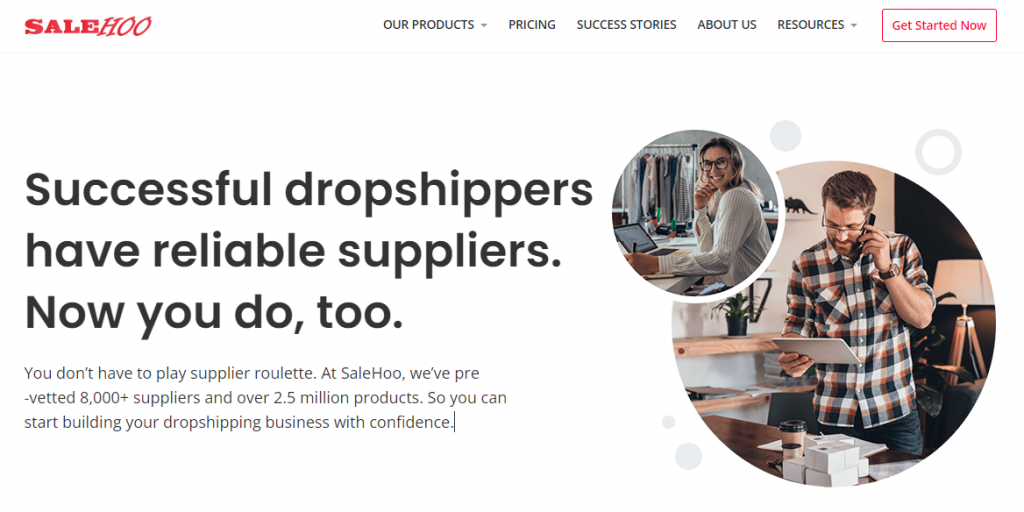1024x512 pixels.
Task: Place cursor after "business with confidence."
Action: click(x=454, y=423)
